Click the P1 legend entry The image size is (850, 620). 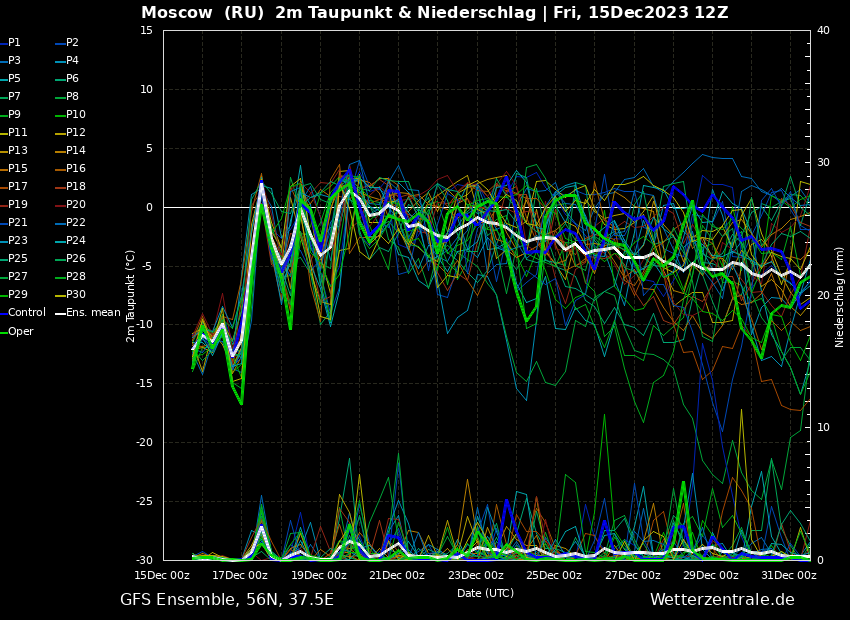point(14,43)
